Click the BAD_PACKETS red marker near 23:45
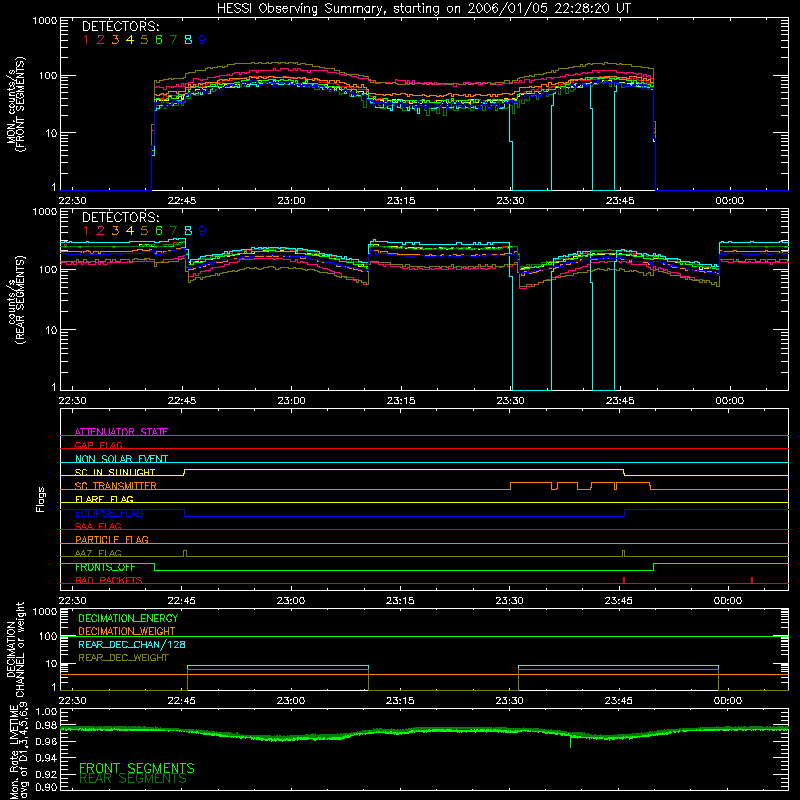This screenshot has width=800, height=800. coord(624,580)
